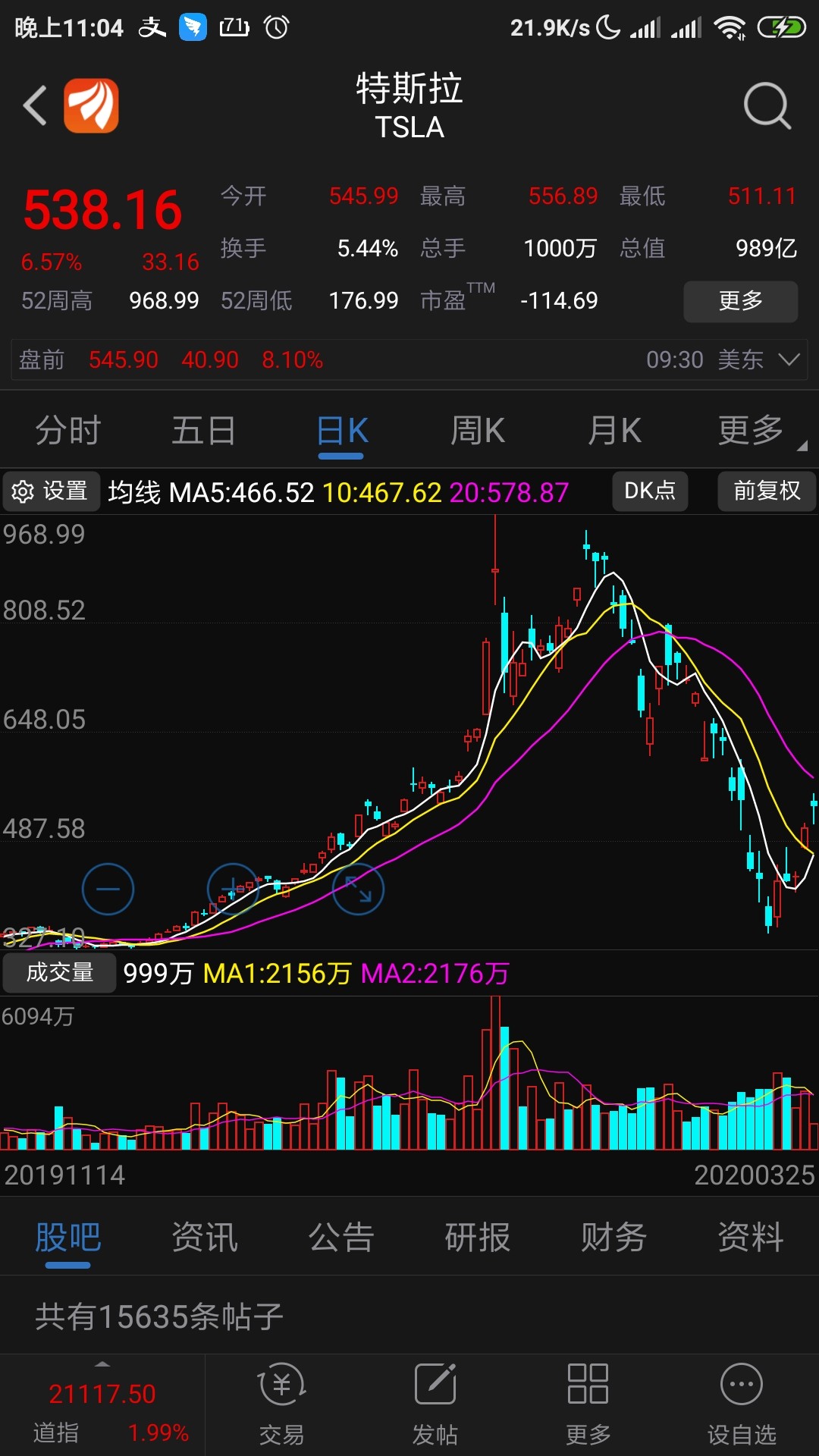Open stock search magnifier

767,106
